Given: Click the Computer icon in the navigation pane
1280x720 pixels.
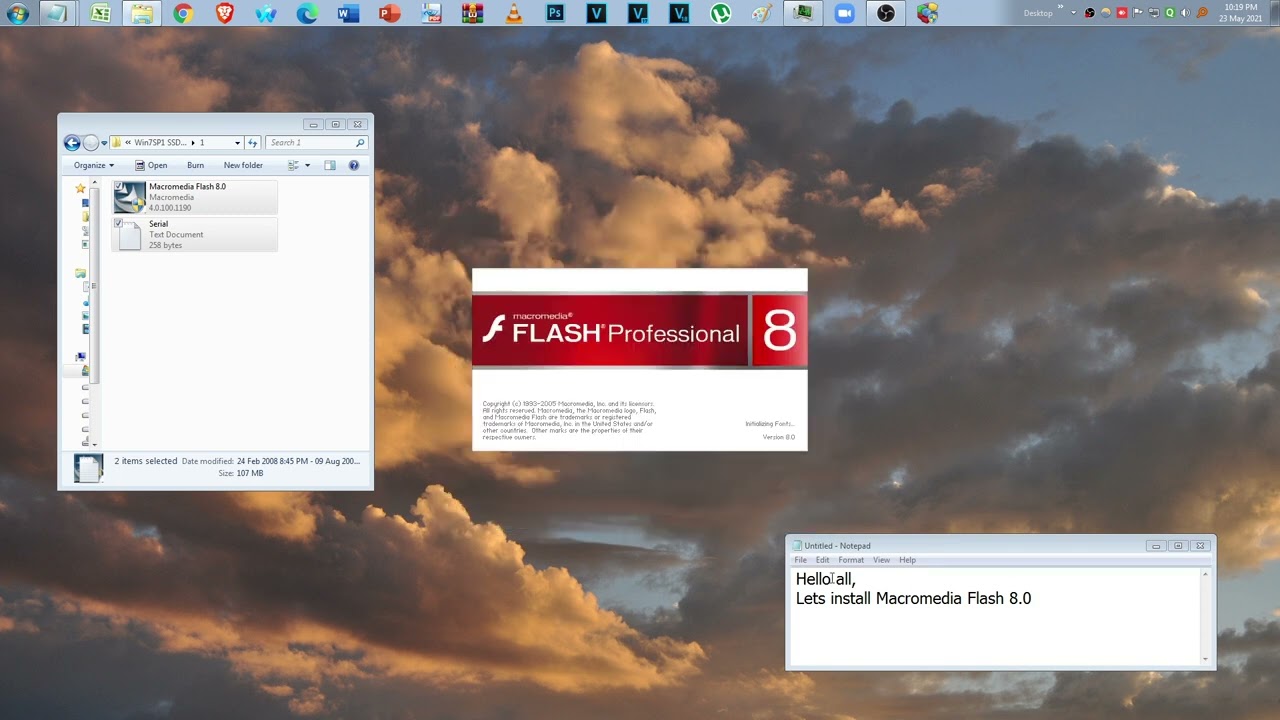Looking at the screenshot, I should (x=81, y=357).
